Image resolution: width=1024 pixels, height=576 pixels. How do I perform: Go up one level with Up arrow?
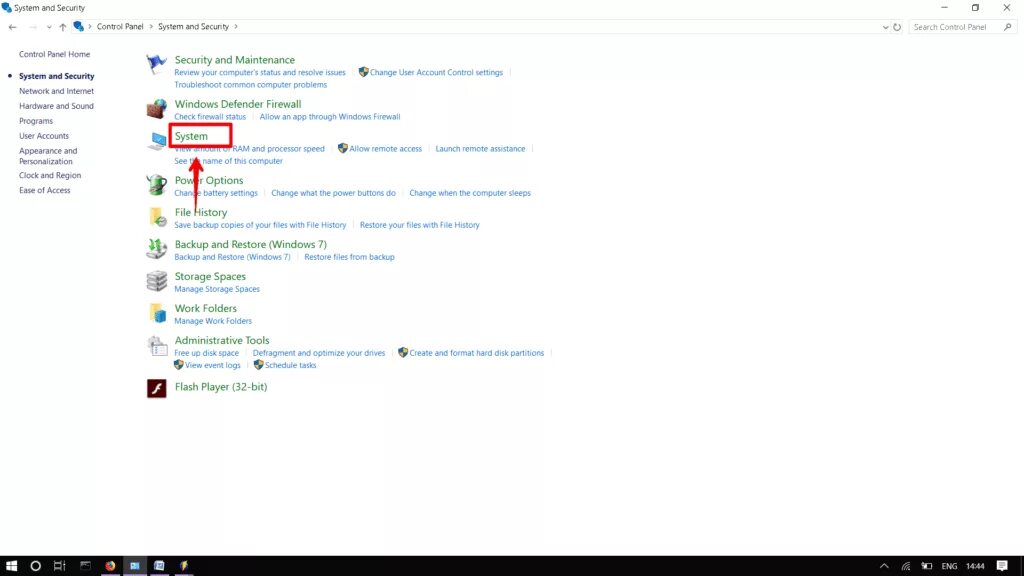[63, 27]
